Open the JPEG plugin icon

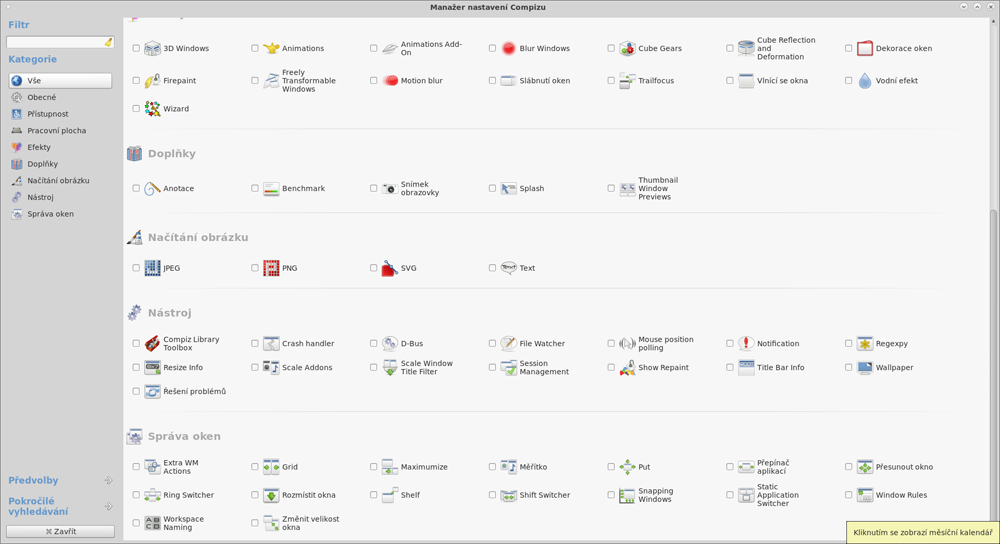click(152, 268)
